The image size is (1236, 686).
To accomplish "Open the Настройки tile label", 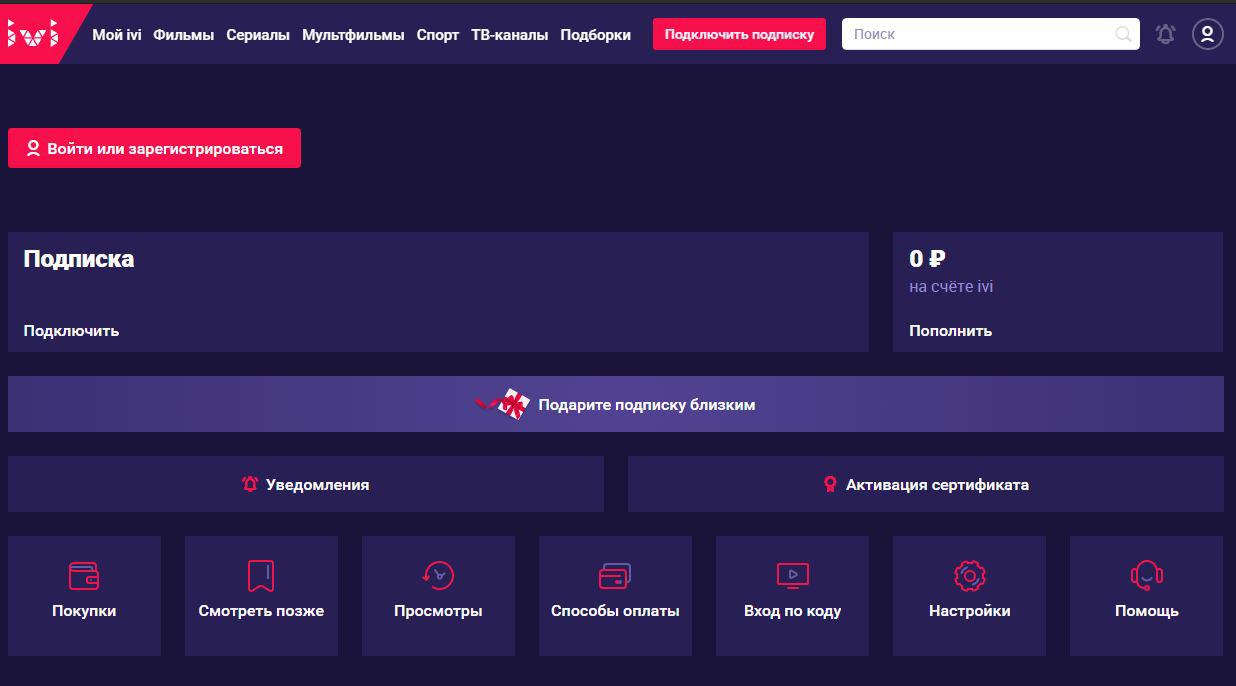I will click(x=969, y=611).
